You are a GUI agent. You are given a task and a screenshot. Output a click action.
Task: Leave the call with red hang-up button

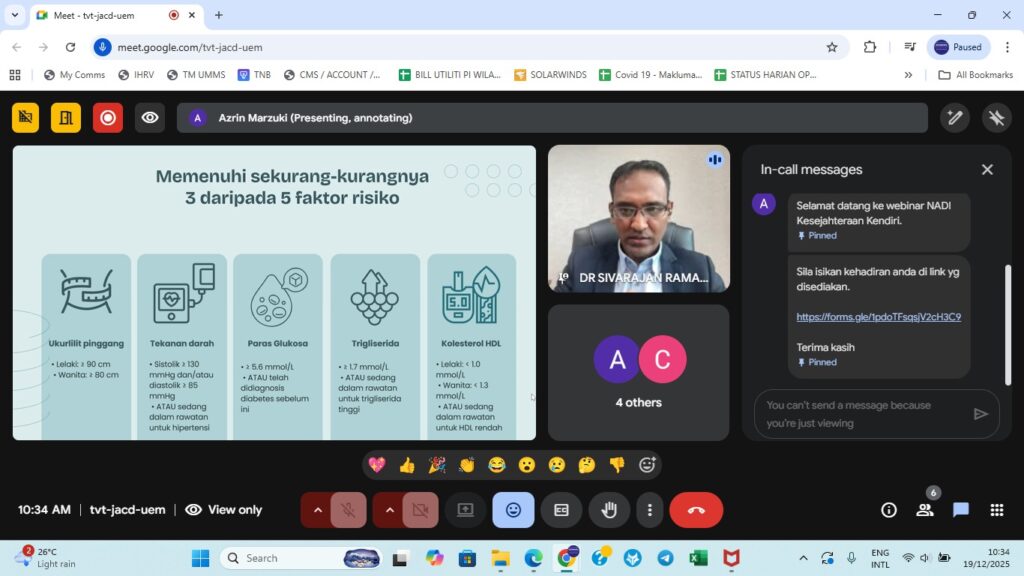696,510
